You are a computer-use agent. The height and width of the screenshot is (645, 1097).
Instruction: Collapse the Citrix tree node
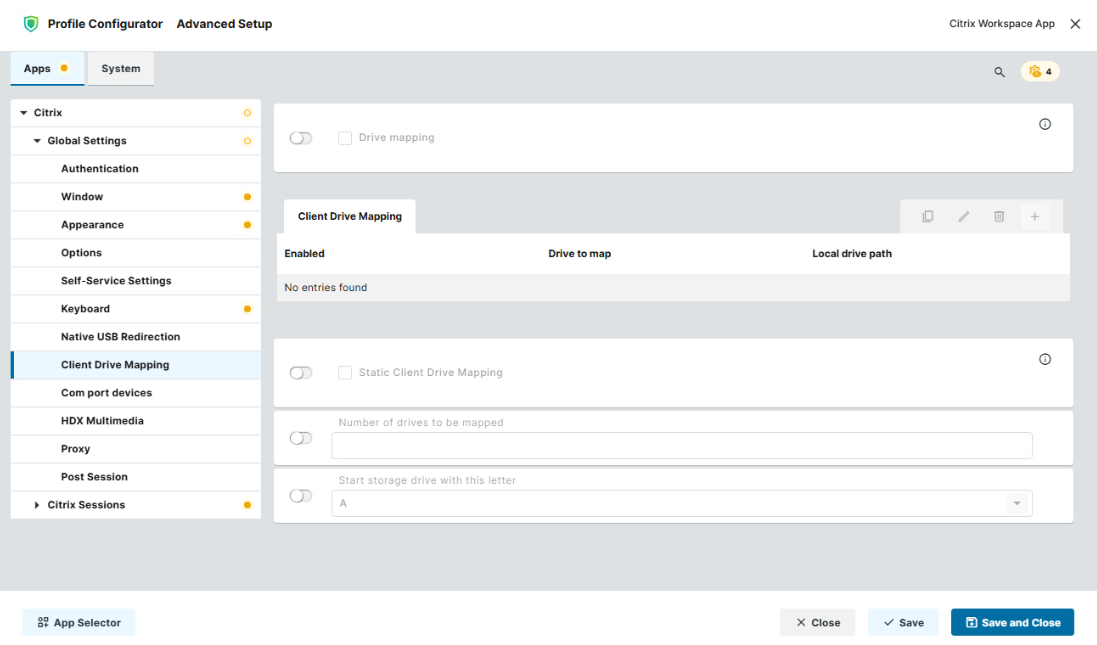[x=24, y=113]
